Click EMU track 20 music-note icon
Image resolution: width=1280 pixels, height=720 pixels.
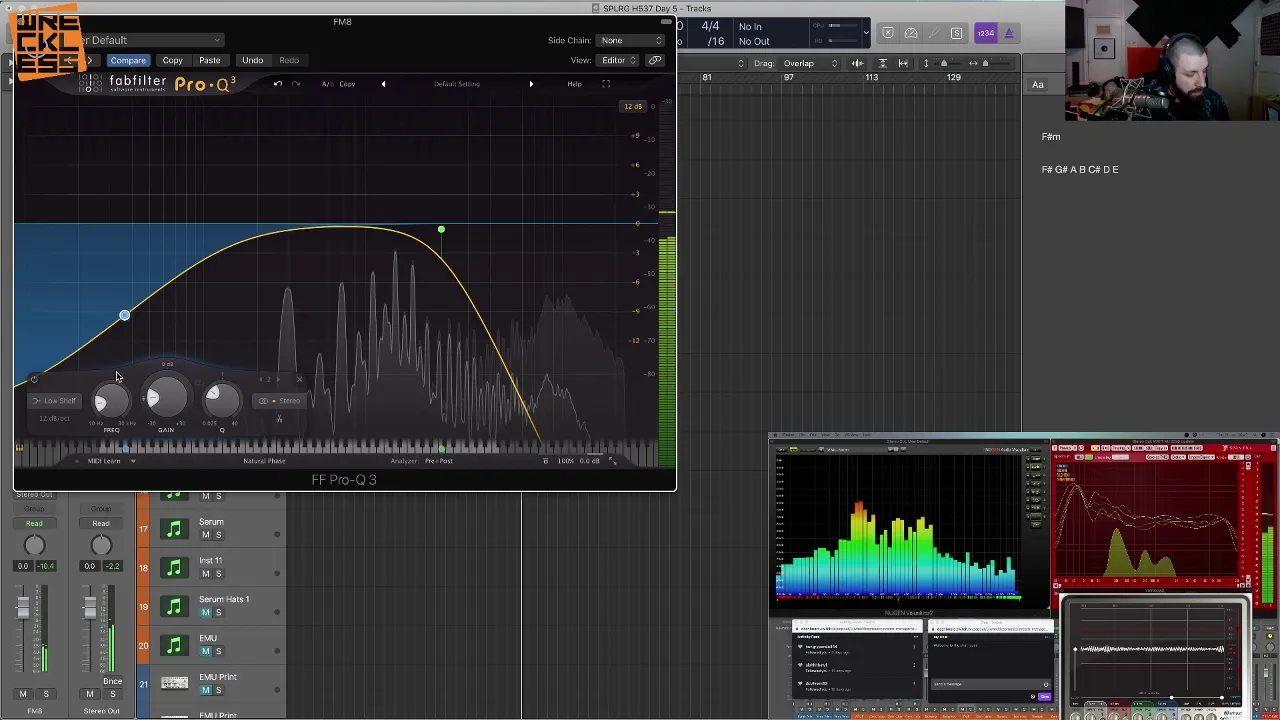click(174, 646)
